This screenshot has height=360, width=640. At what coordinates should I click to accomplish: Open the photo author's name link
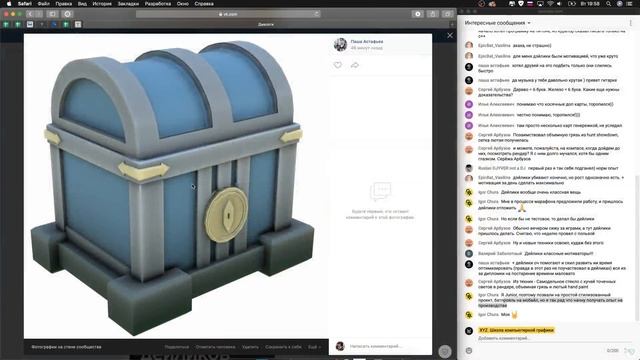tap(367, 42)
